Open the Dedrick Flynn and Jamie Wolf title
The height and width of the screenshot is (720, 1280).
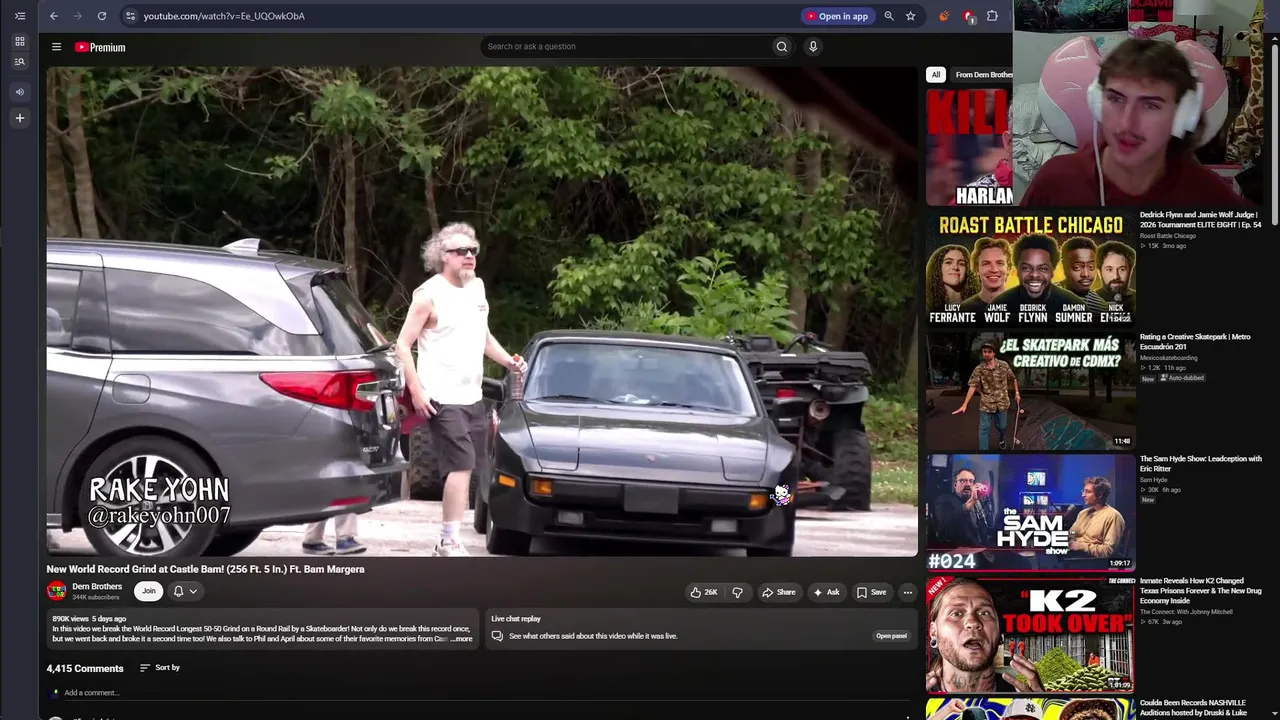click(1200, 220)
